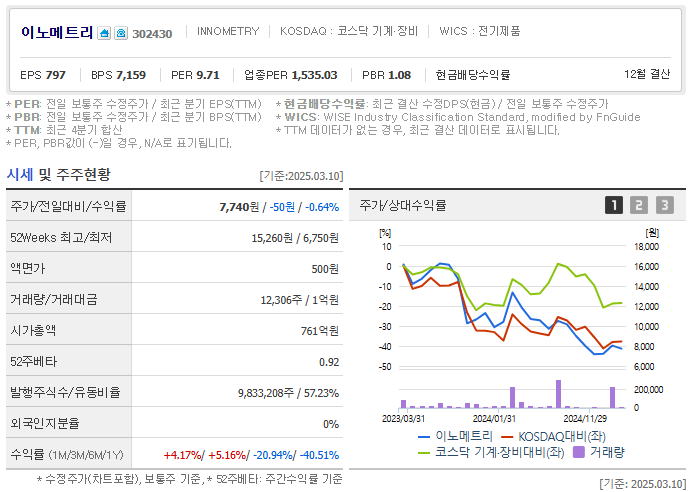Click the INNOMETRY English name
689x492 pixels.
[x=228, y=31]
